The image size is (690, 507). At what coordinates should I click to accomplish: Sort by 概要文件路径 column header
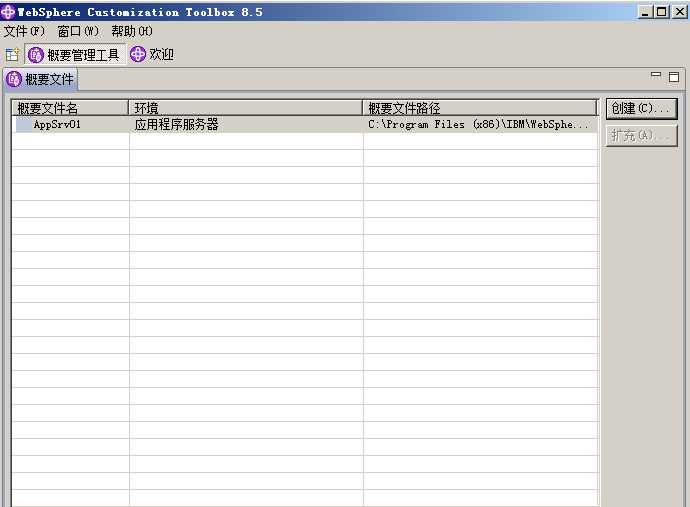(x=480, y=108)
